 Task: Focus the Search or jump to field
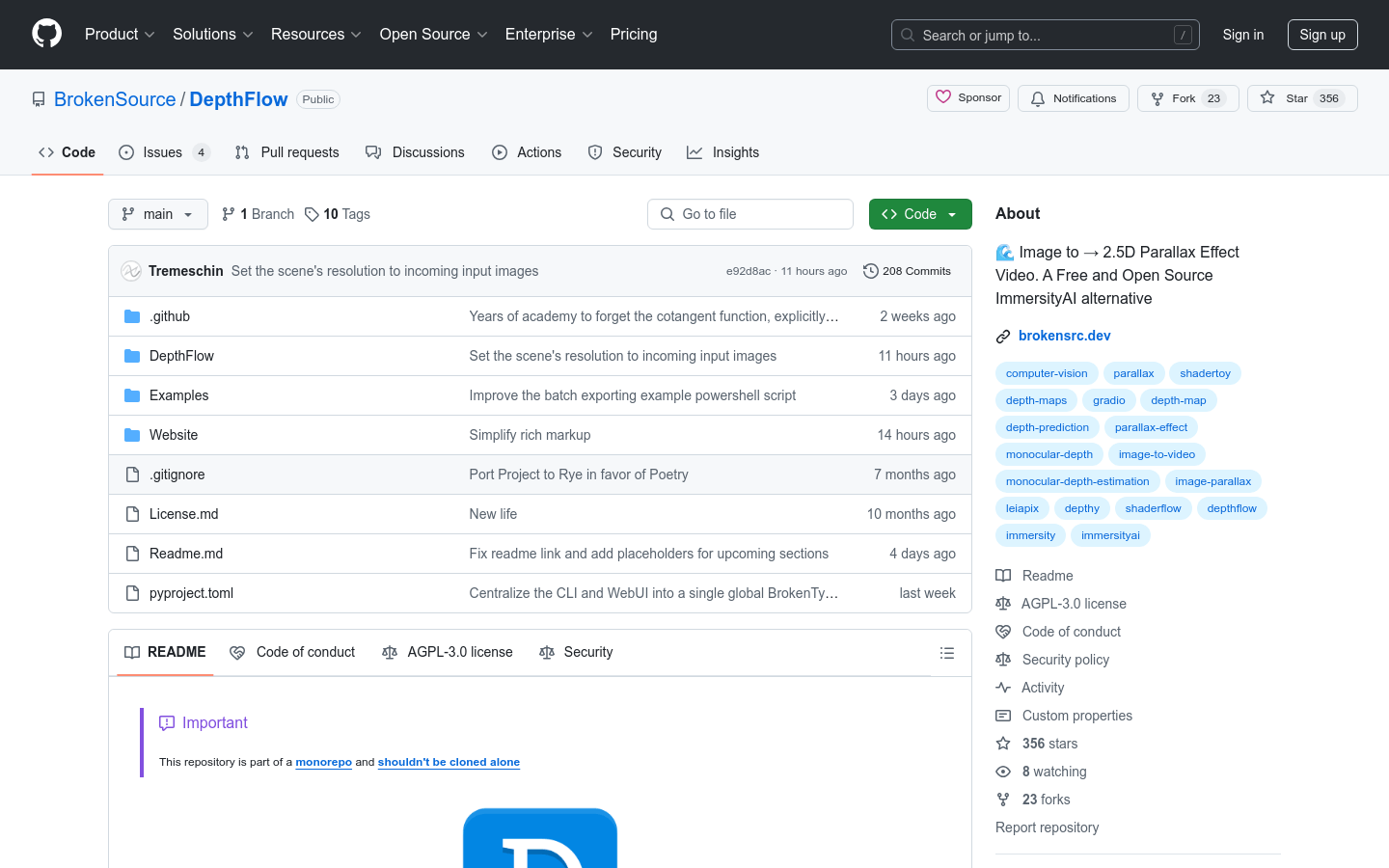(x=1046, y=35)
